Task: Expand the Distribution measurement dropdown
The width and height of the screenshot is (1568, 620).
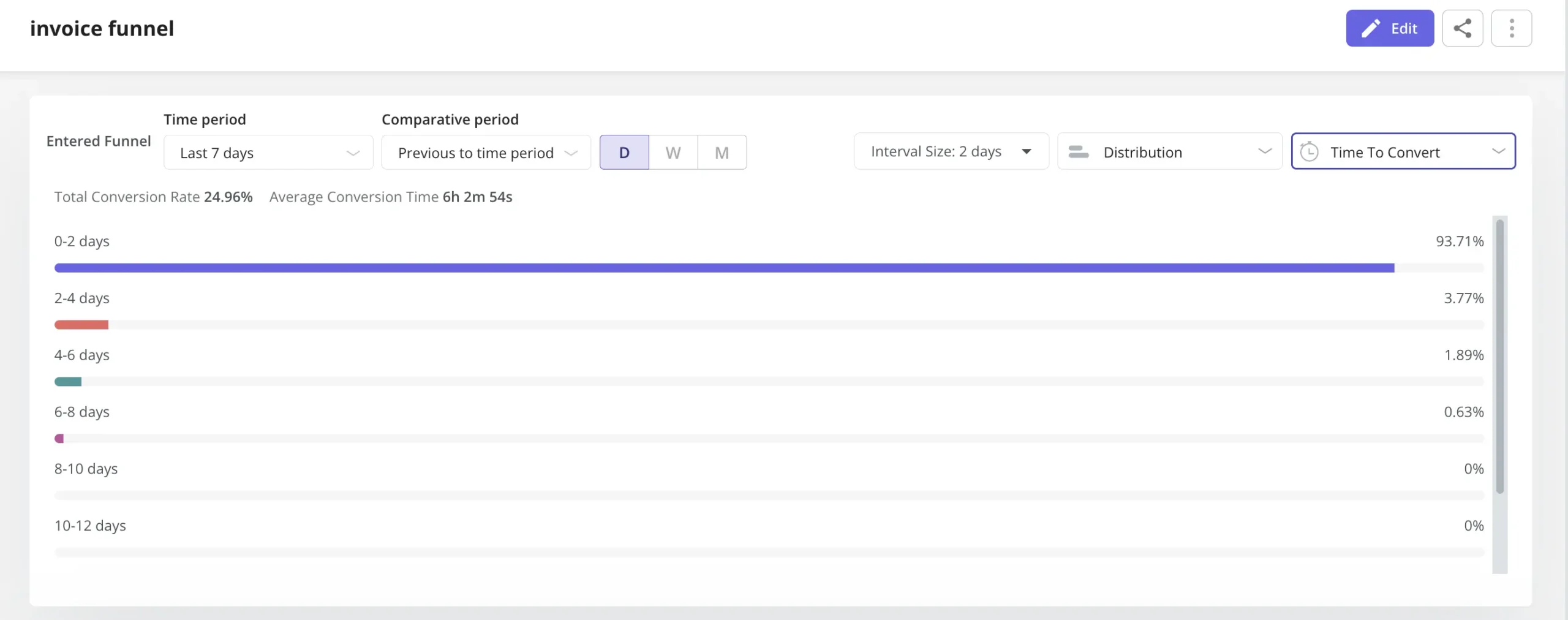Action: click(1170, 151)
